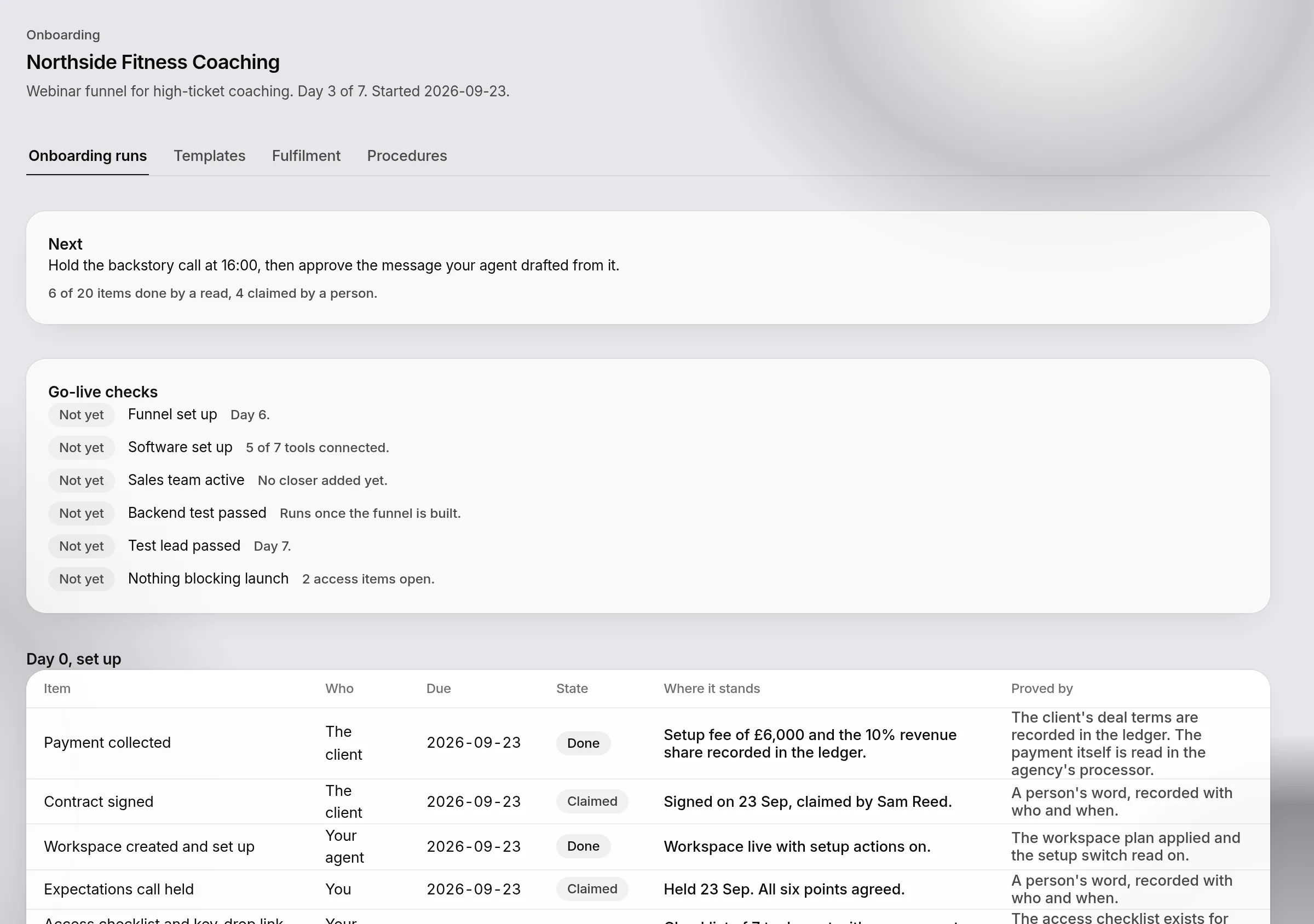Click the Done badge for Payment collected

click(x=583, y=743)
